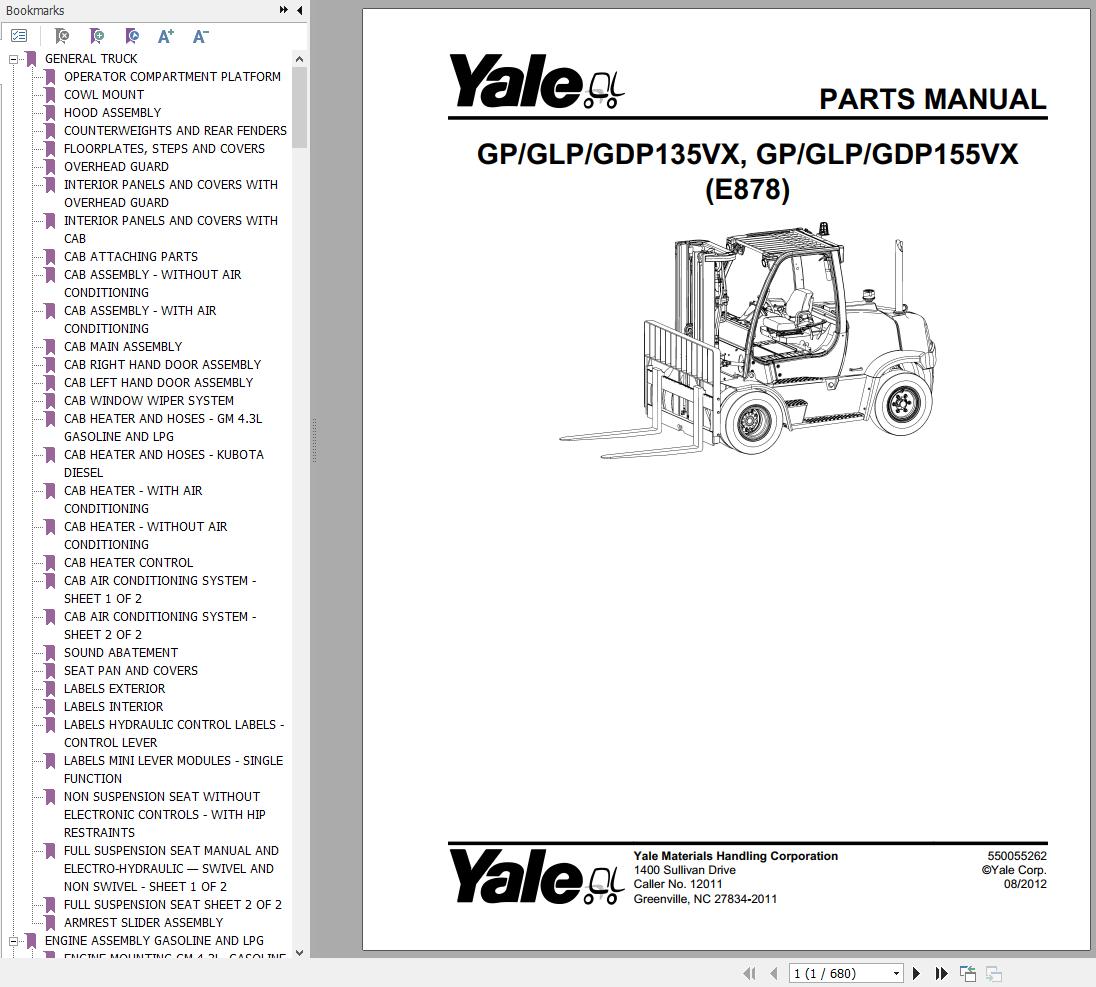Go to the first page button
Viewport: 1096px width, 987px height.
coord(749,973)
